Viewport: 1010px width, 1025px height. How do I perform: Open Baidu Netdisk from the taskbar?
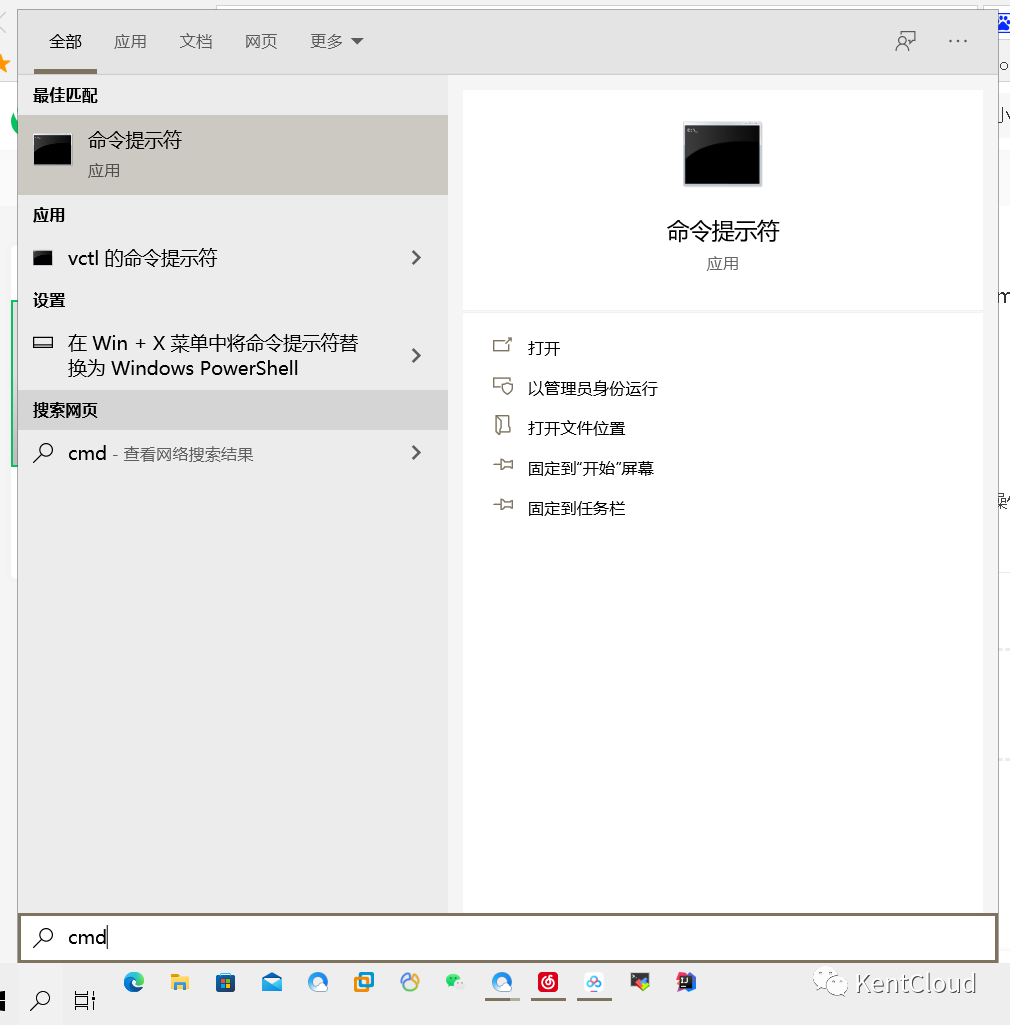tap(594, 983)
